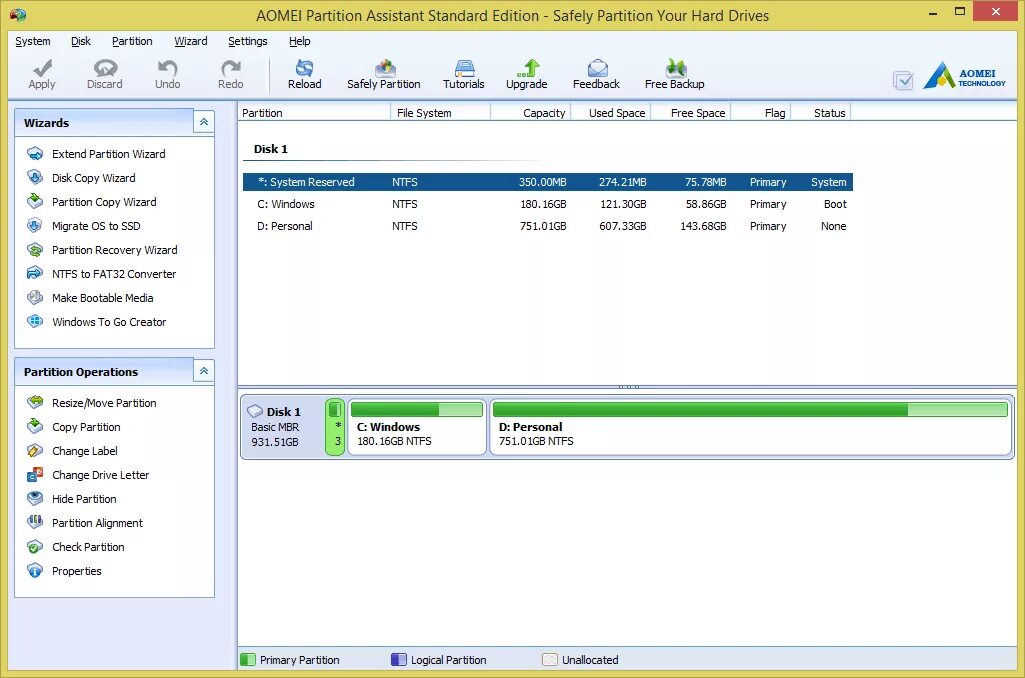Select small System Reserved block in disk map

[x=335, y=428]
